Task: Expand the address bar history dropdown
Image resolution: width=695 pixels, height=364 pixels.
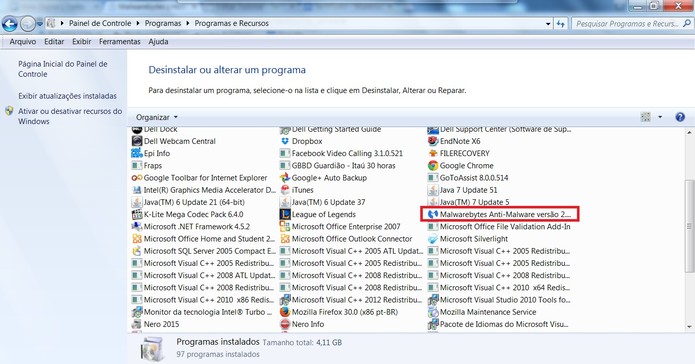Action: 548,23
